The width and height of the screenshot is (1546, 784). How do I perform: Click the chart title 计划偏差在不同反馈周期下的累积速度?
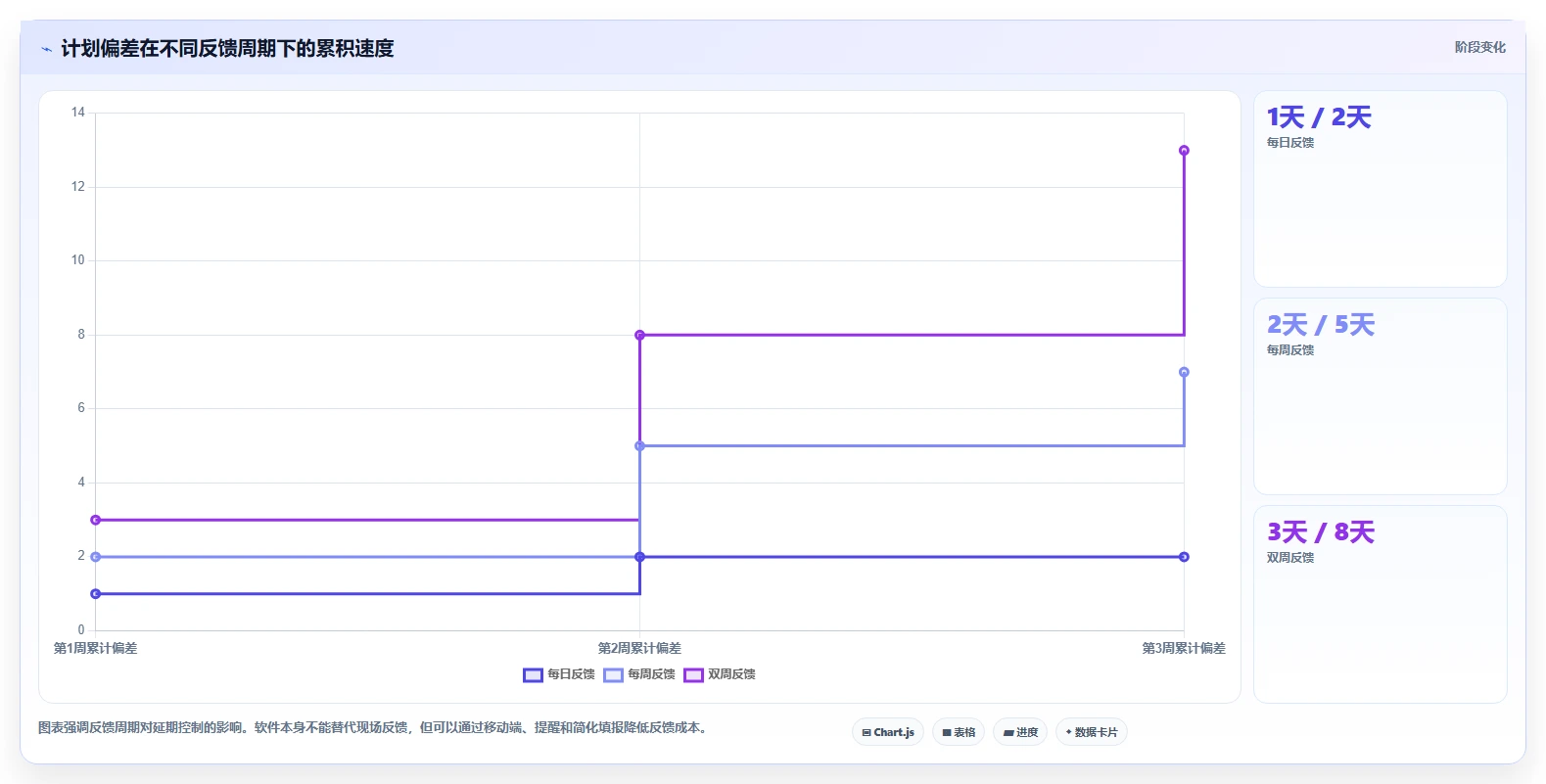coord(227,48)
